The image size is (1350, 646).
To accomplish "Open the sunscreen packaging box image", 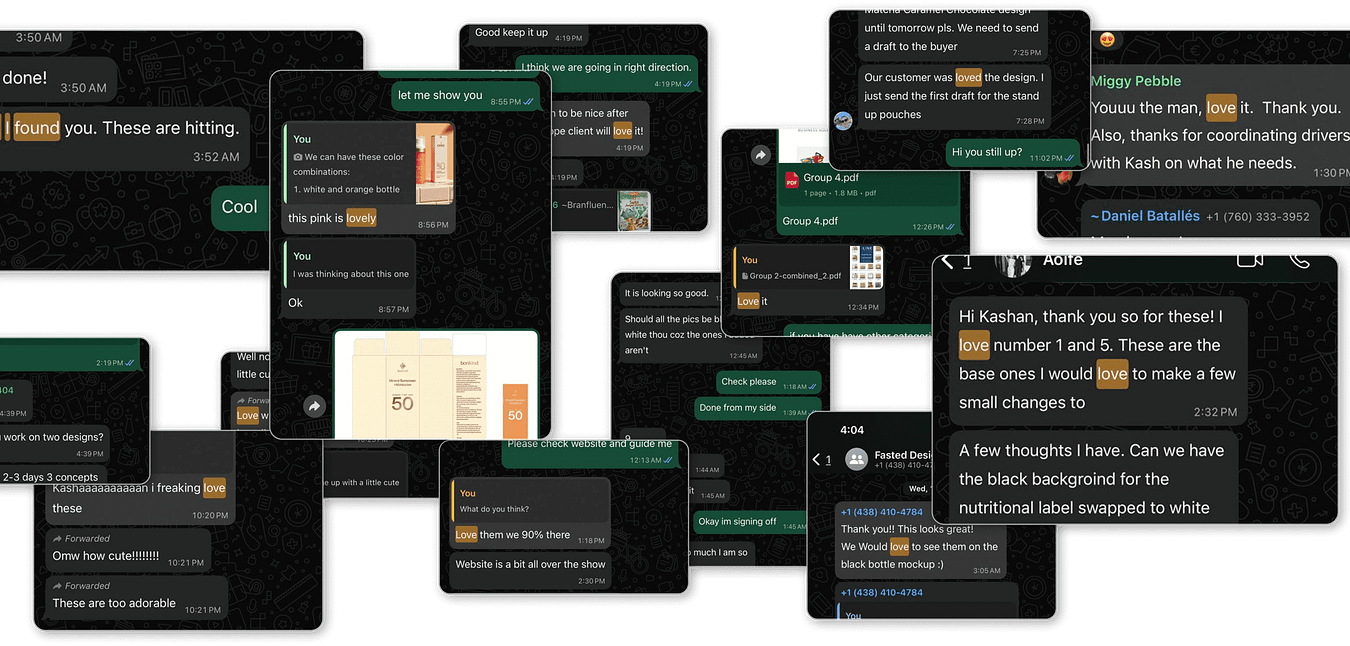I will coord(436,385).
